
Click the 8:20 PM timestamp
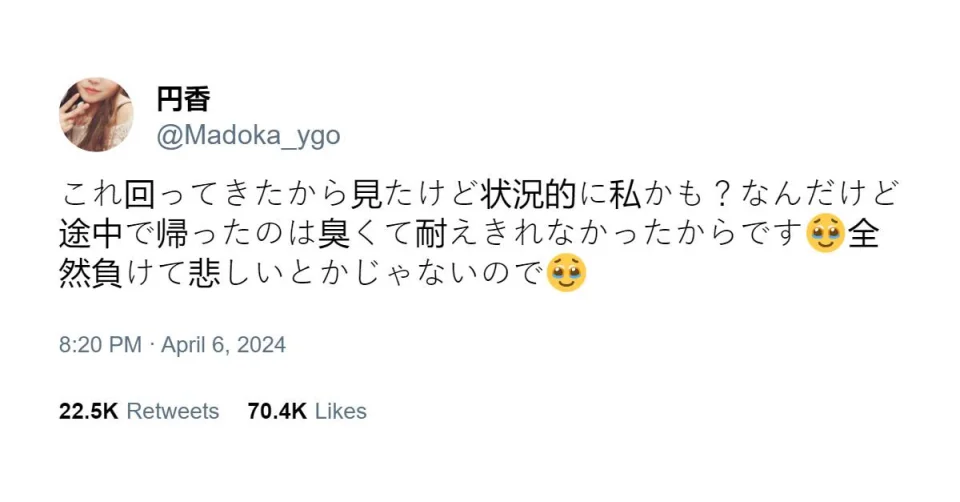click(x=100, y=345)
